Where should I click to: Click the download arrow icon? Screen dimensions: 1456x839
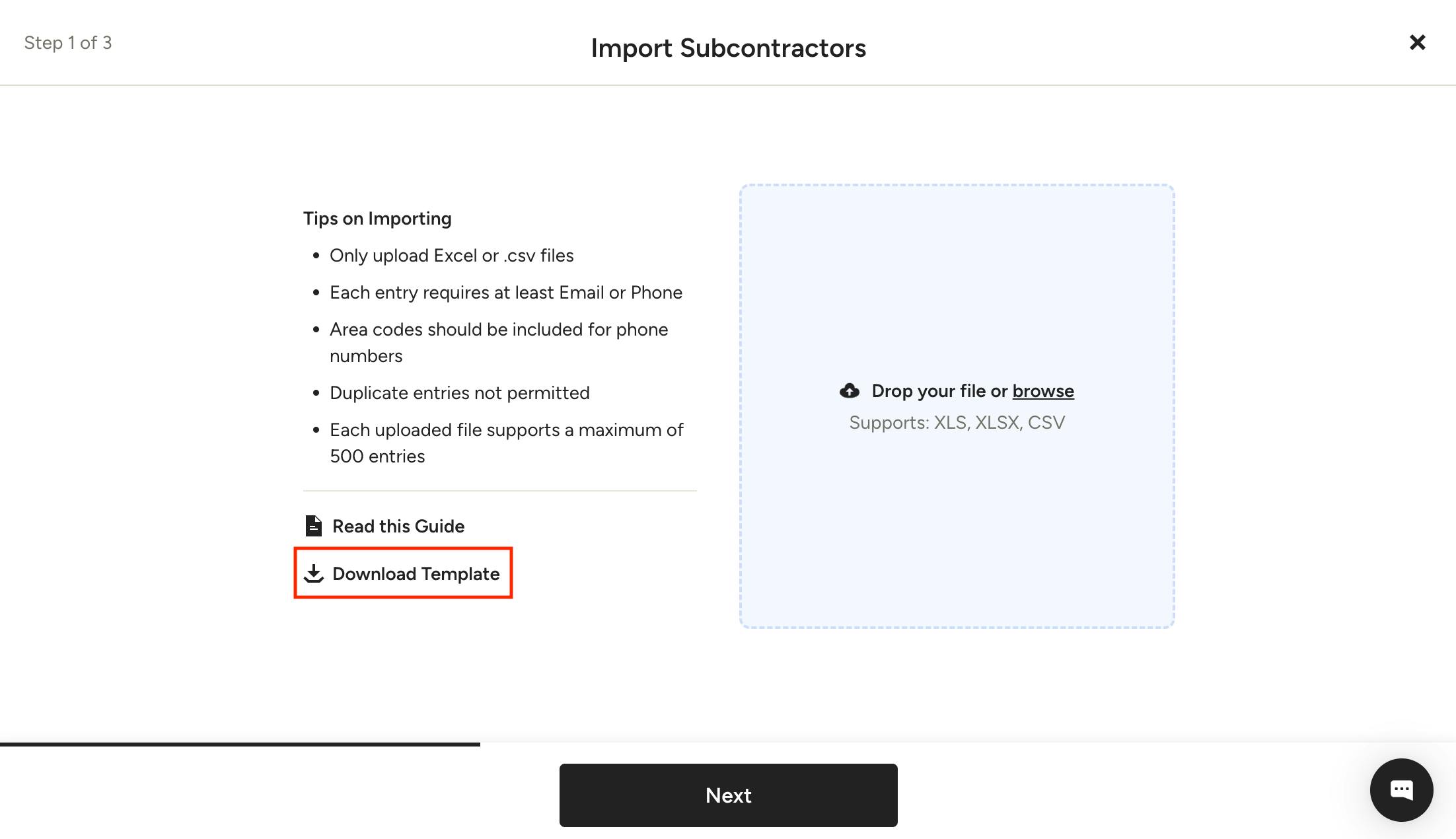point(314,573)
